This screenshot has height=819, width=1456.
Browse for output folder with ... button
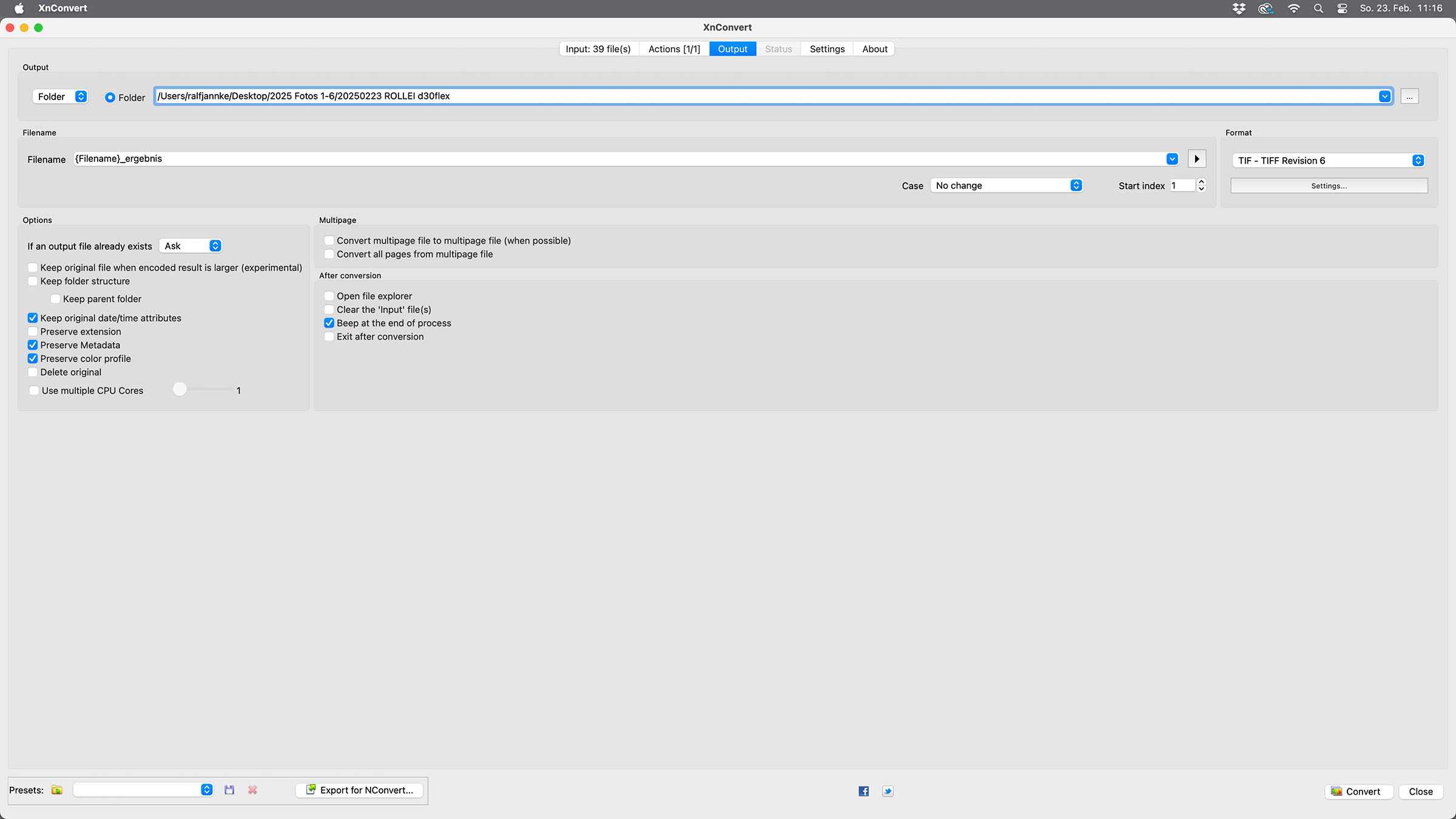click(x=1409, y=96)
